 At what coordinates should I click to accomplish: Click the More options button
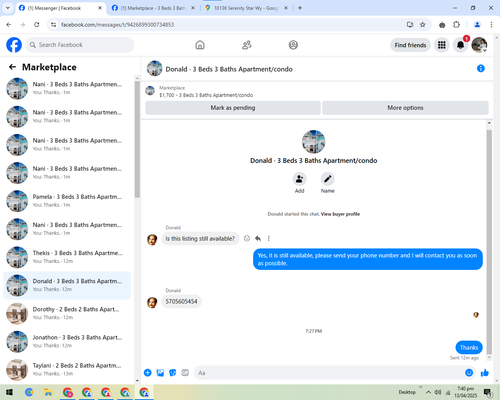(x=405, y=108)
